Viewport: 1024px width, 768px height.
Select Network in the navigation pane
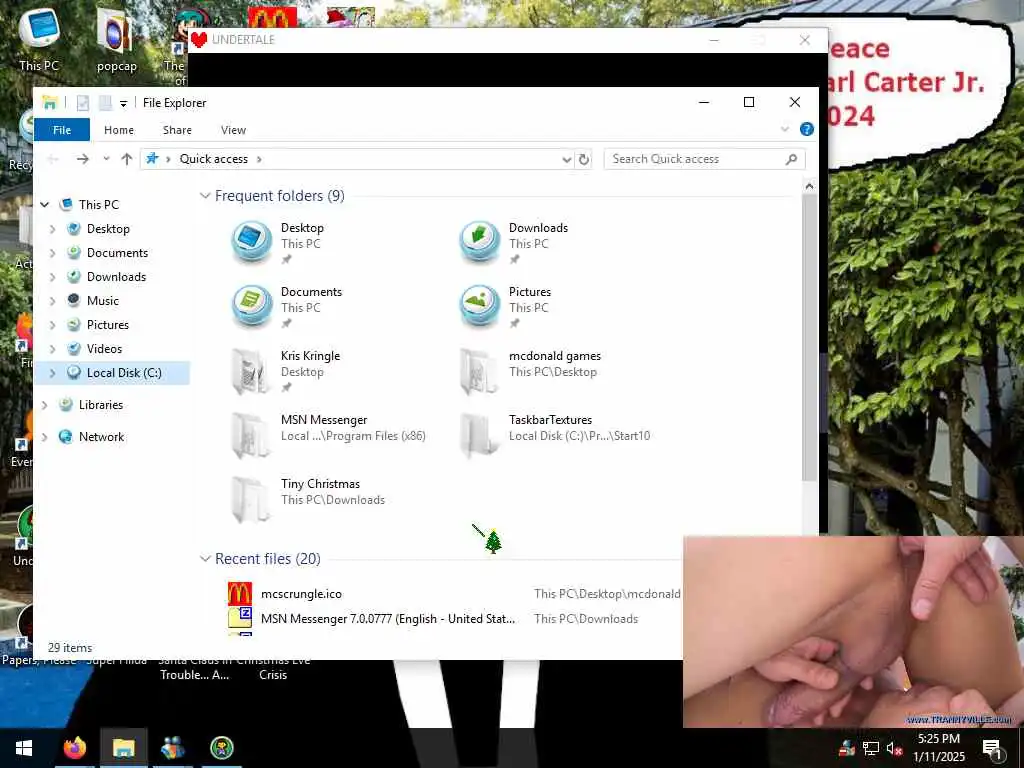[101, 437]
